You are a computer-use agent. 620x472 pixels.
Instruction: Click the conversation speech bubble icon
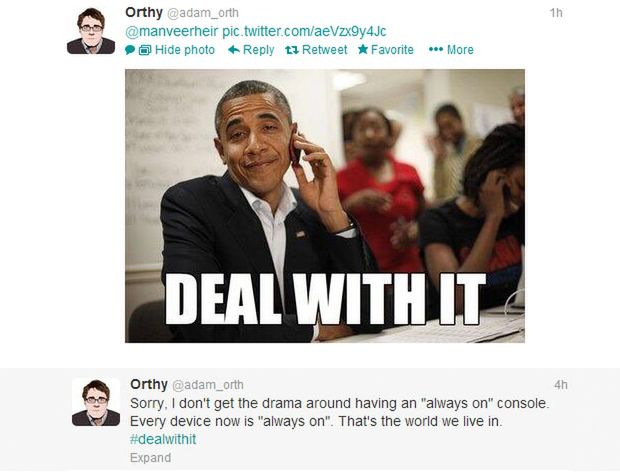click(130, 50)
